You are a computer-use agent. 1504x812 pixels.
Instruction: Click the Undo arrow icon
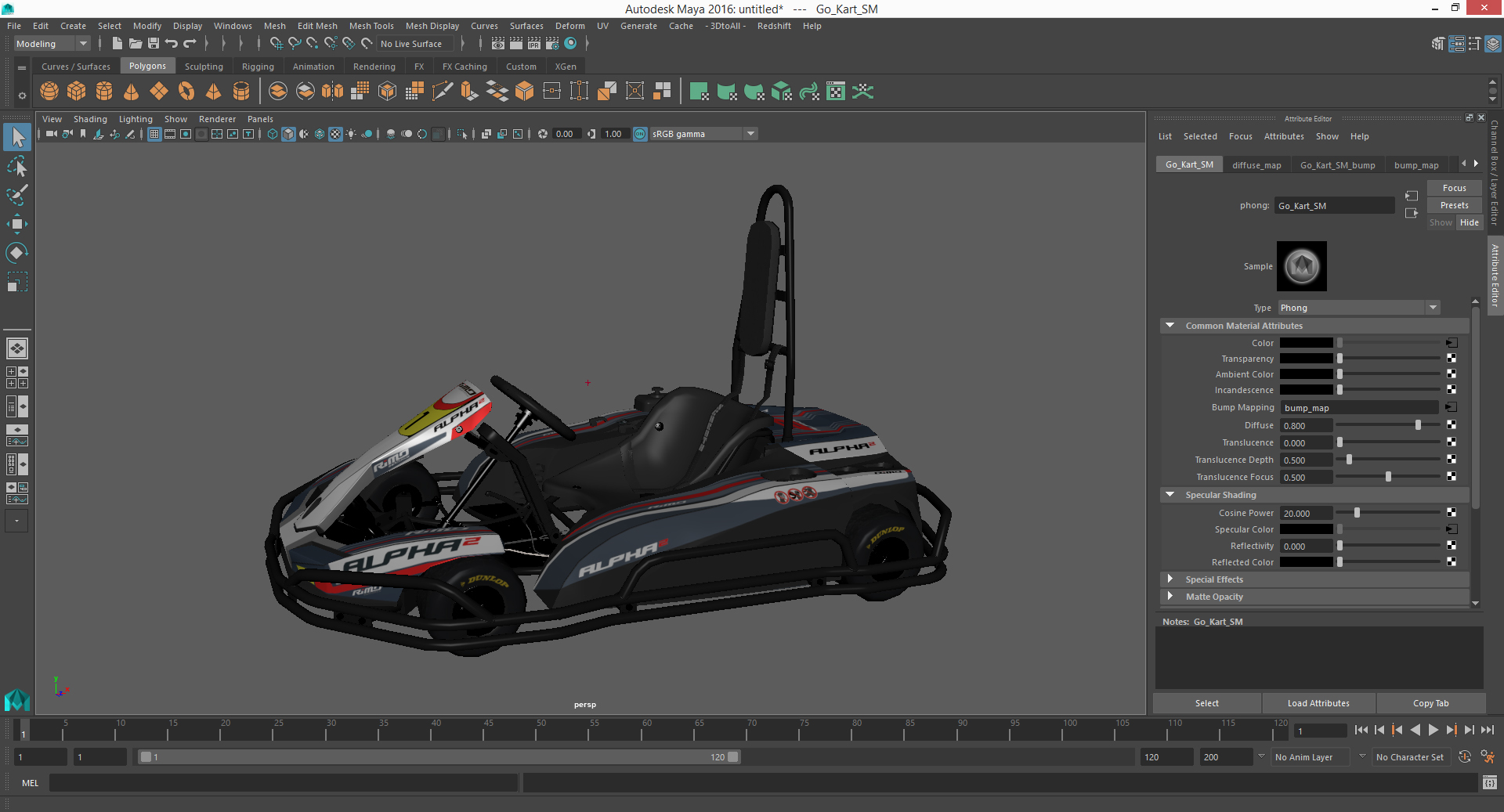pos(172,44)
